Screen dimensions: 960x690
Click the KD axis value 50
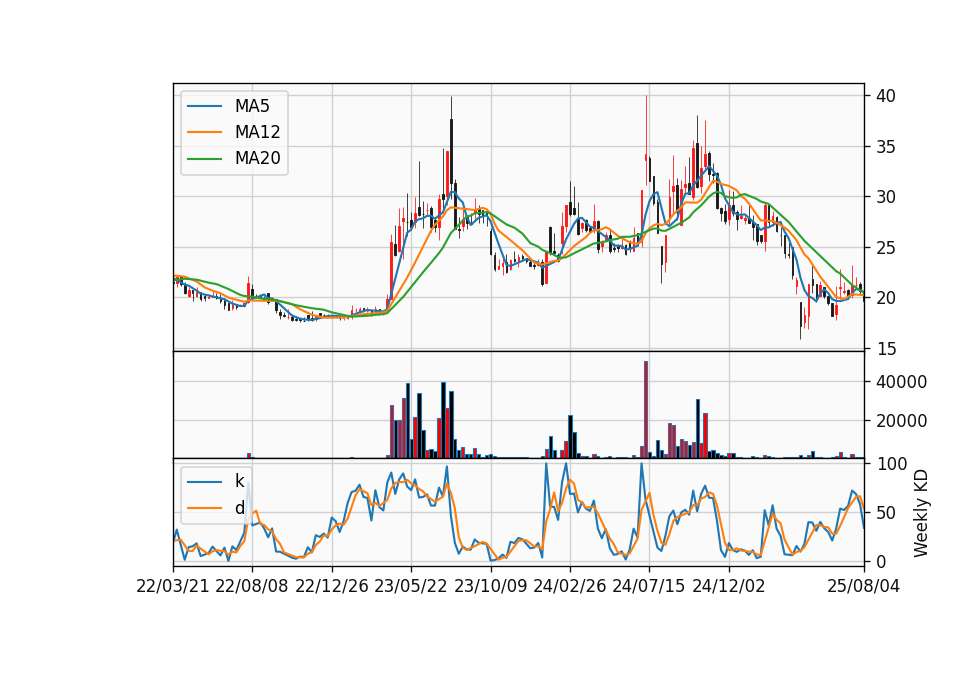pyautogui.click(x=886, y=513)
